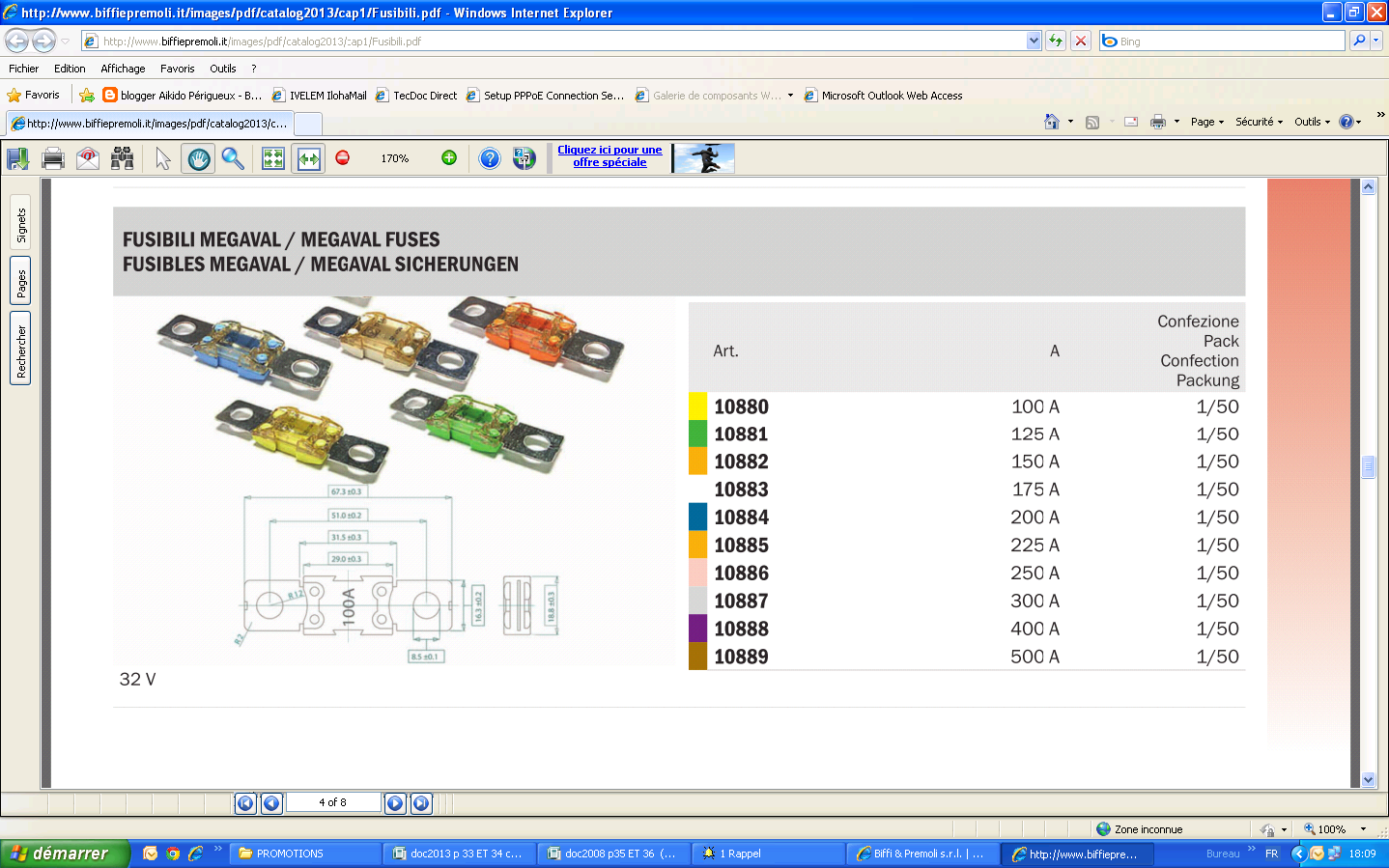Image resolution: width=1389 pixels, height=868 pixels.
Task: Click the 170% zoom level field
Action: [x=395, y=158]
